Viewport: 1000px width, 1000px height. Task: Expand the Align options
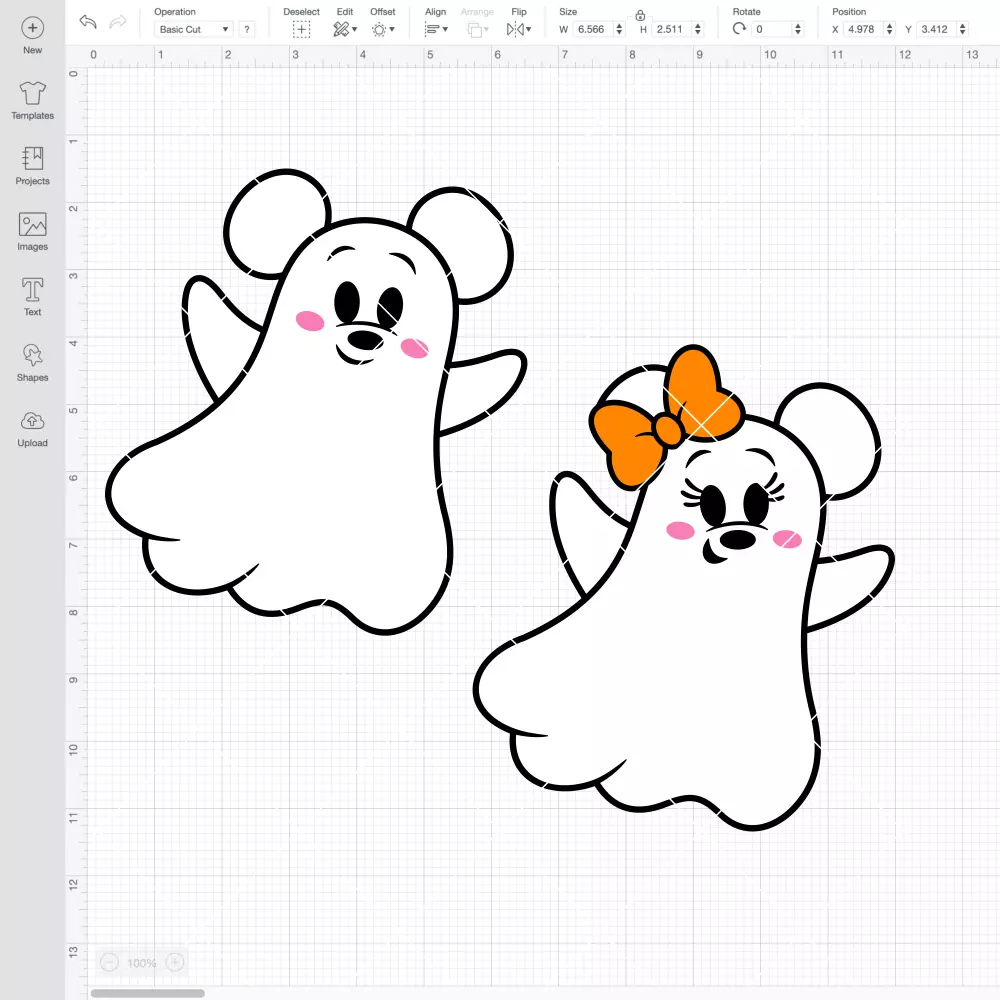[436, 29]
